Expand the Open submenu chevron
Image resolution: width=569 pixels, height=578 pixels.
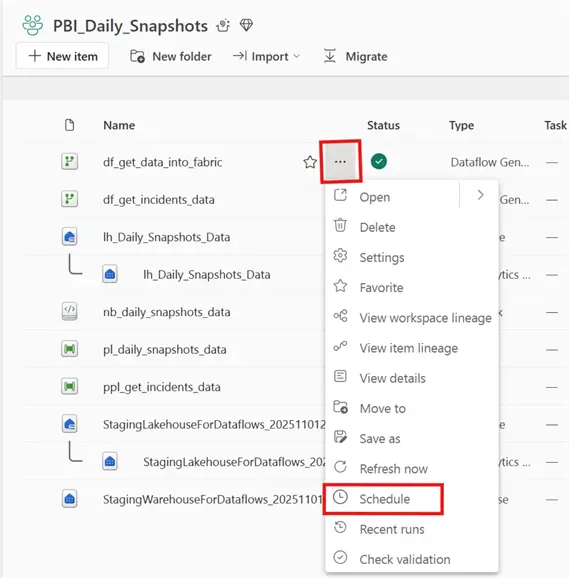480,195
